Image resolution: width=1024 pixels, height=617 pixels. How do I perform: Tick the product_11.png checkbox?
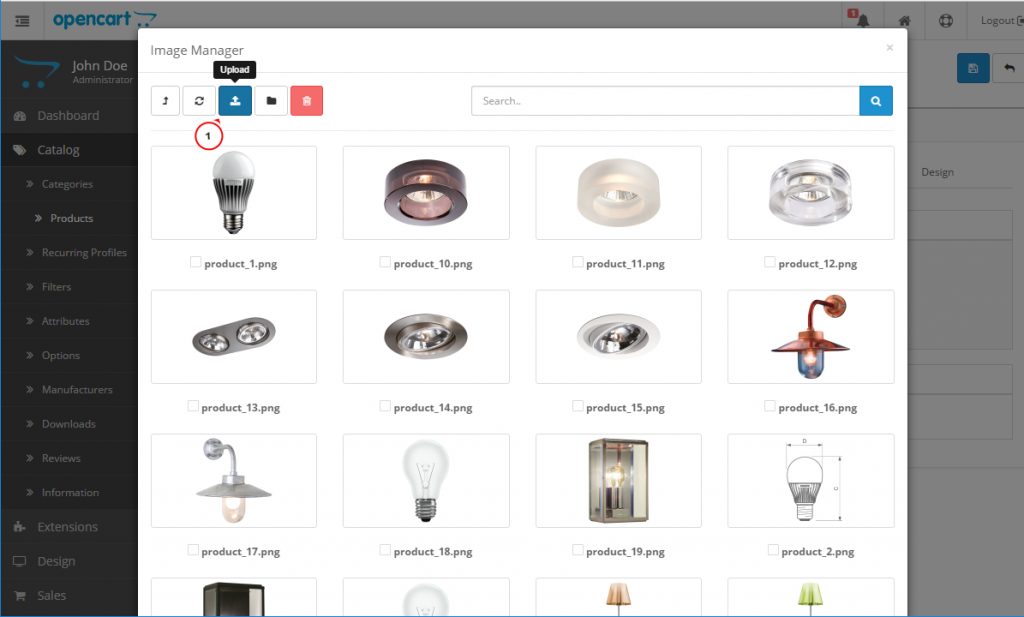pos(577,262)
